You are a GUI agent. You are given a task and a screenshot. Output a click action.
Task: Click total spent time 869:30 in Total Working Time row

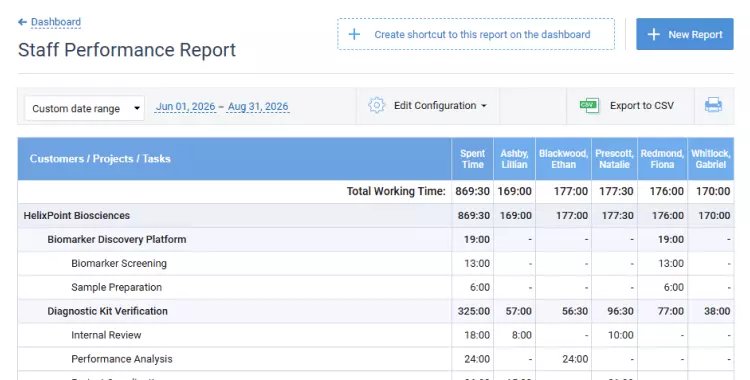tap(472, 191)
